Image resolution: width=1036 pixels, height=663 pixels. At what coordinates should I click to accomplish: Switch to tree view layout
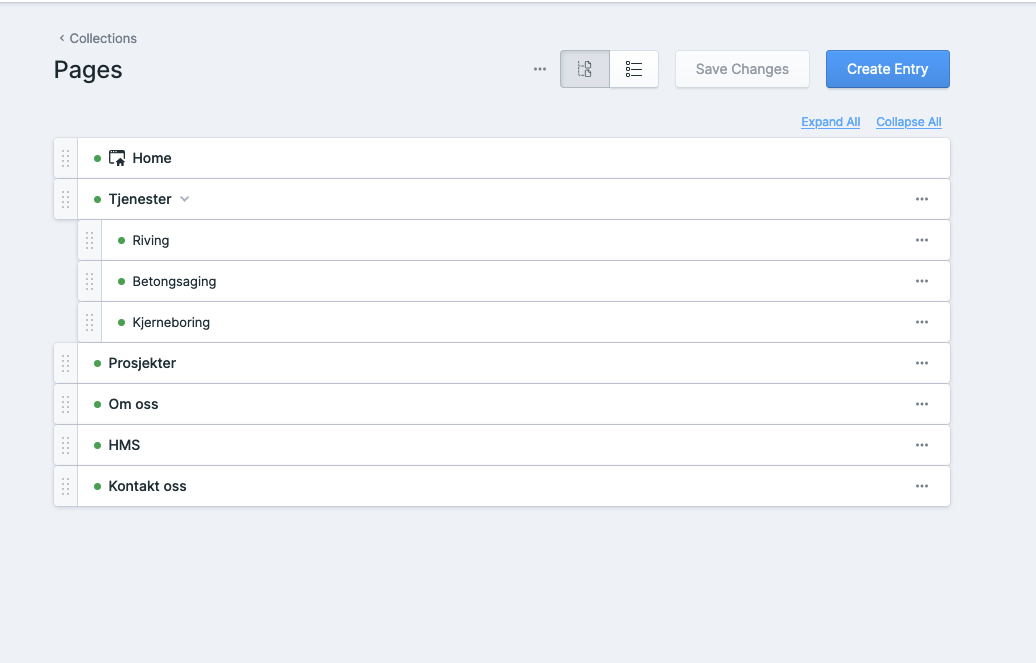585,69
